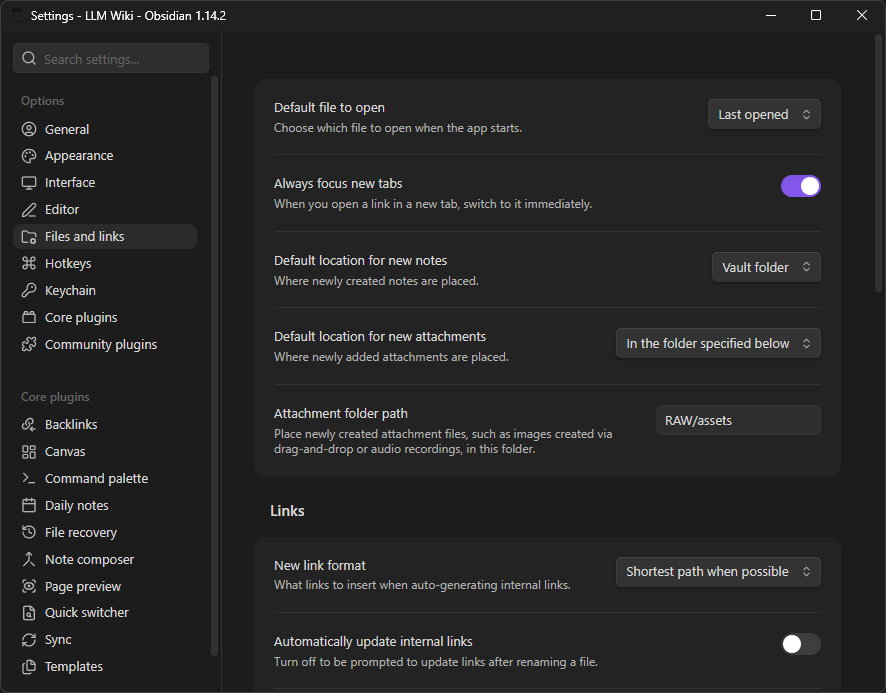This screenshot has height=693, width=886.
Task: Click the Backlinks link icon
Action: pos(29,425)
